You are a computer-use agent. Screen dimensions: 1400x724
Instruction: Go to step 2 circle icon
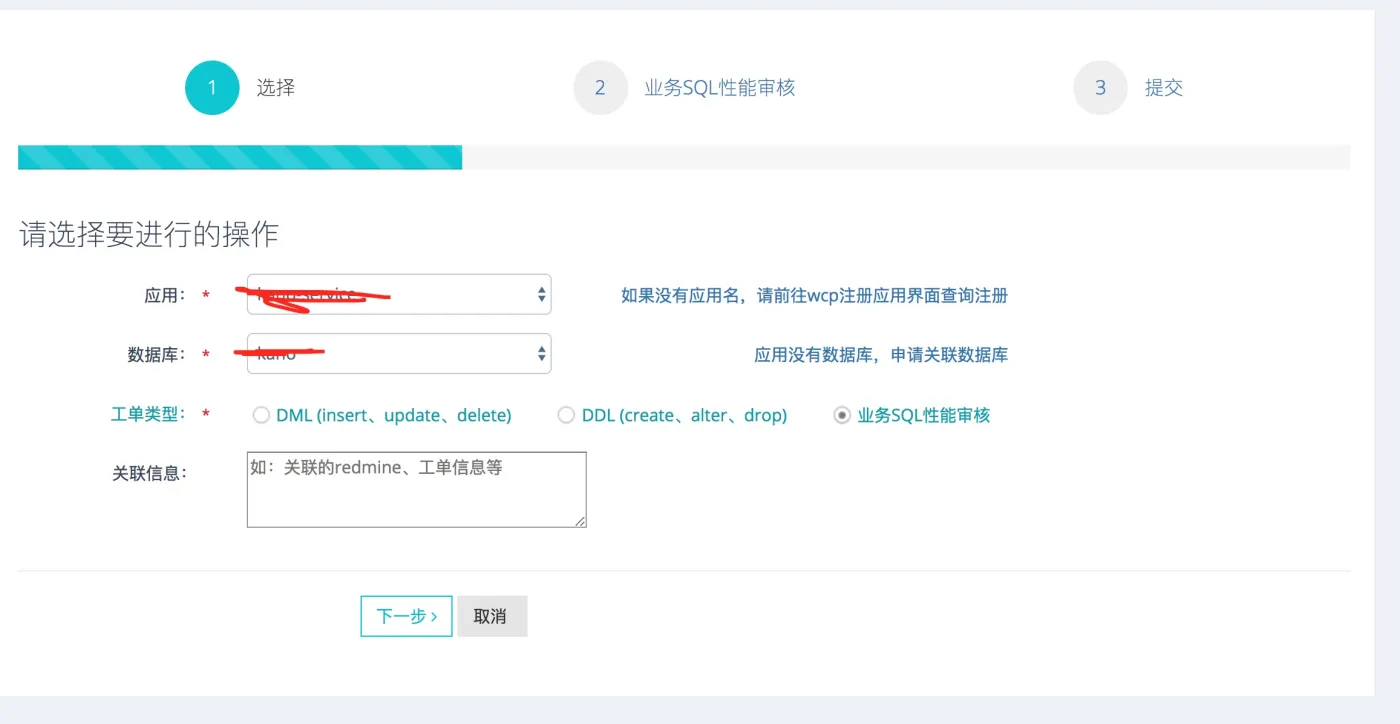coord(600,88)
